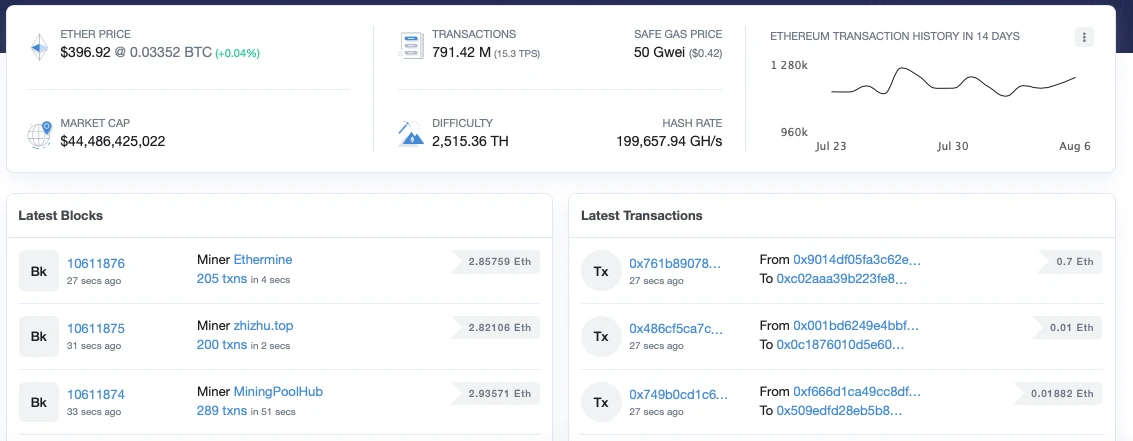Image resolution: width=1133 pixels, height=441 pixels.
Task: Open recipient address 0x509edfd28eb5b8...
Action: pyautogui.click(x=840, y=411)
